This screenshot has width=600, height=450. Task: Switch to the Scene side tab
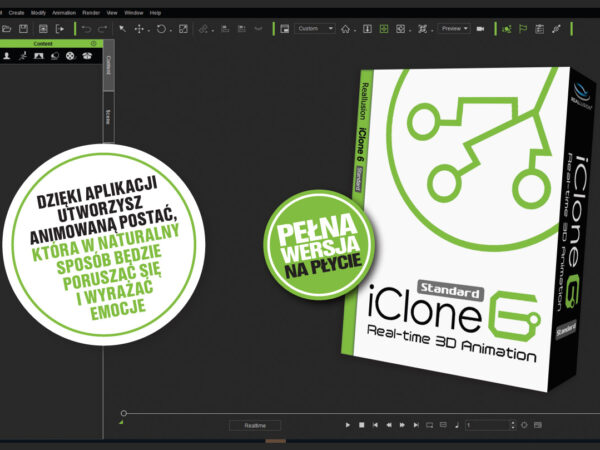pyautogui.click(x=109, y=117)
